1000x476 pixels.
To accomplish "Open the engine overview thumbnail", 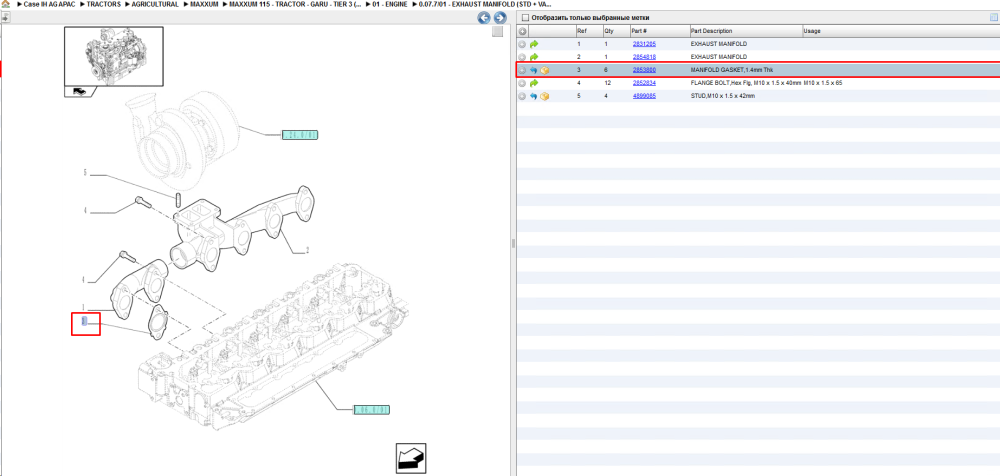I will coord(114,56).
